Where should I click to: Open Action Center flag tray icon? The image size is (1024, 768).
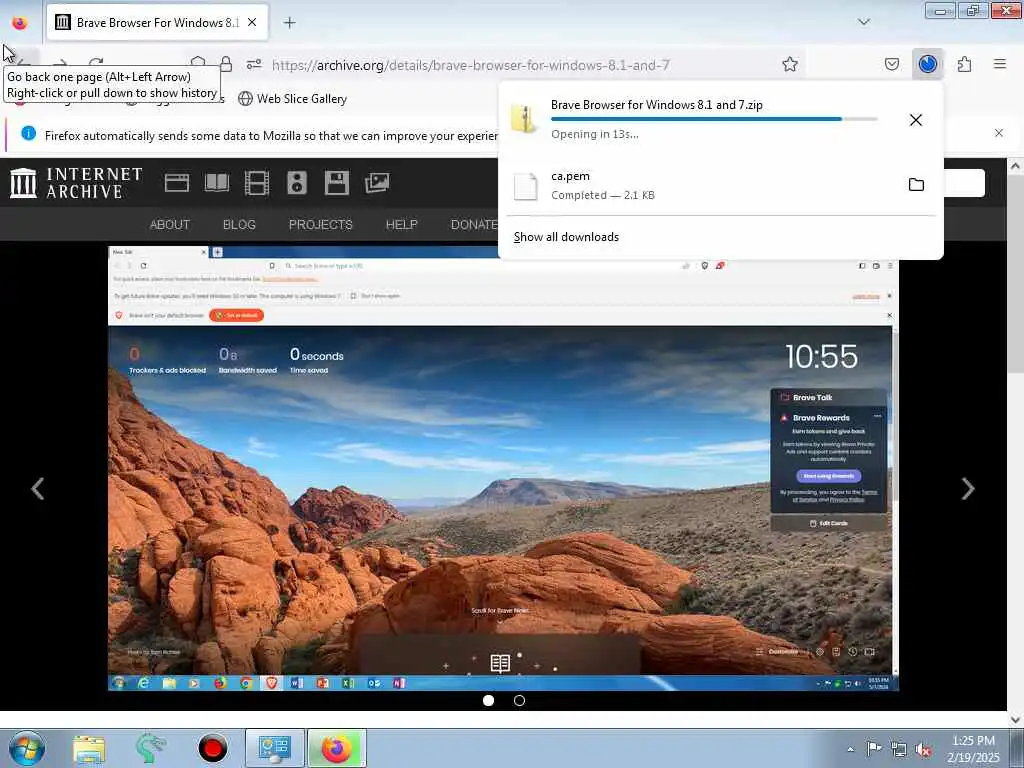(x=873, y=749)
